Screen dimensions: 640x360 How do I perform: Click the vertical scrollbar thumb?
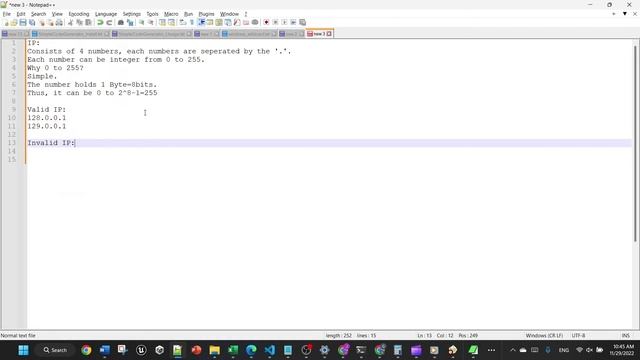[x=635, y=143]
